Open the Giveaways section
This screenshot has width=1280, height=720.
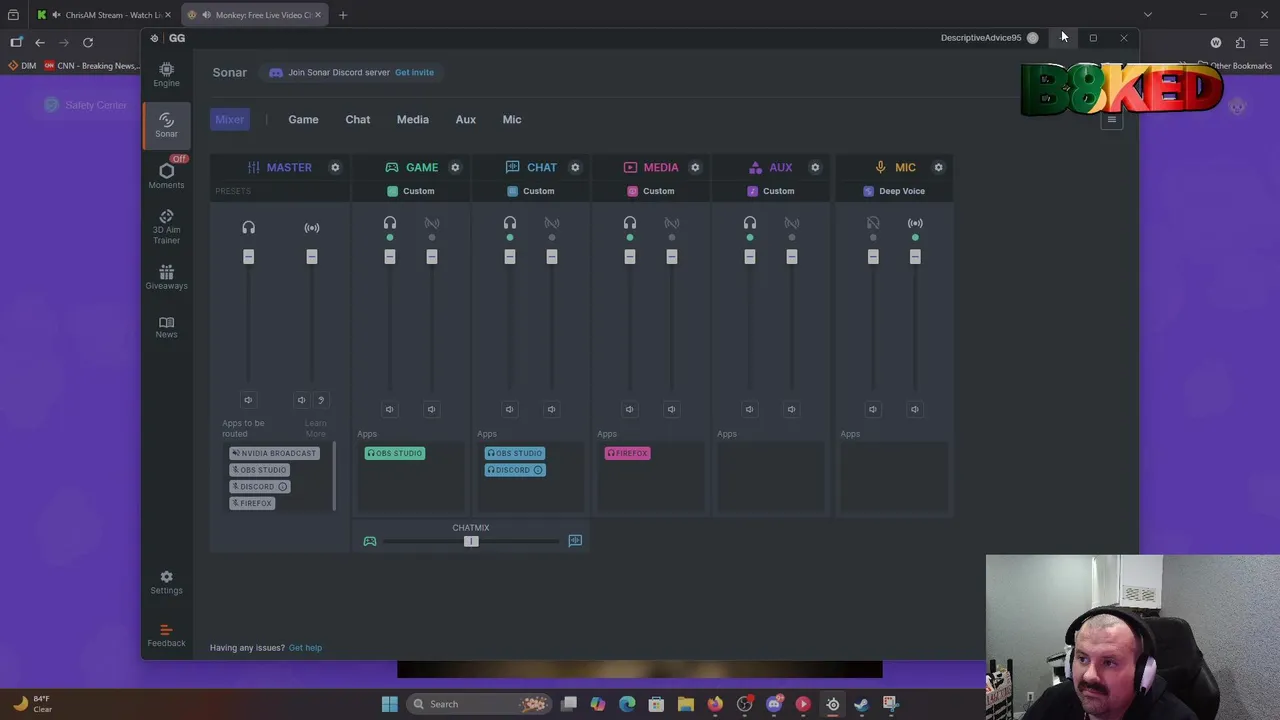(x=166, y=277)
